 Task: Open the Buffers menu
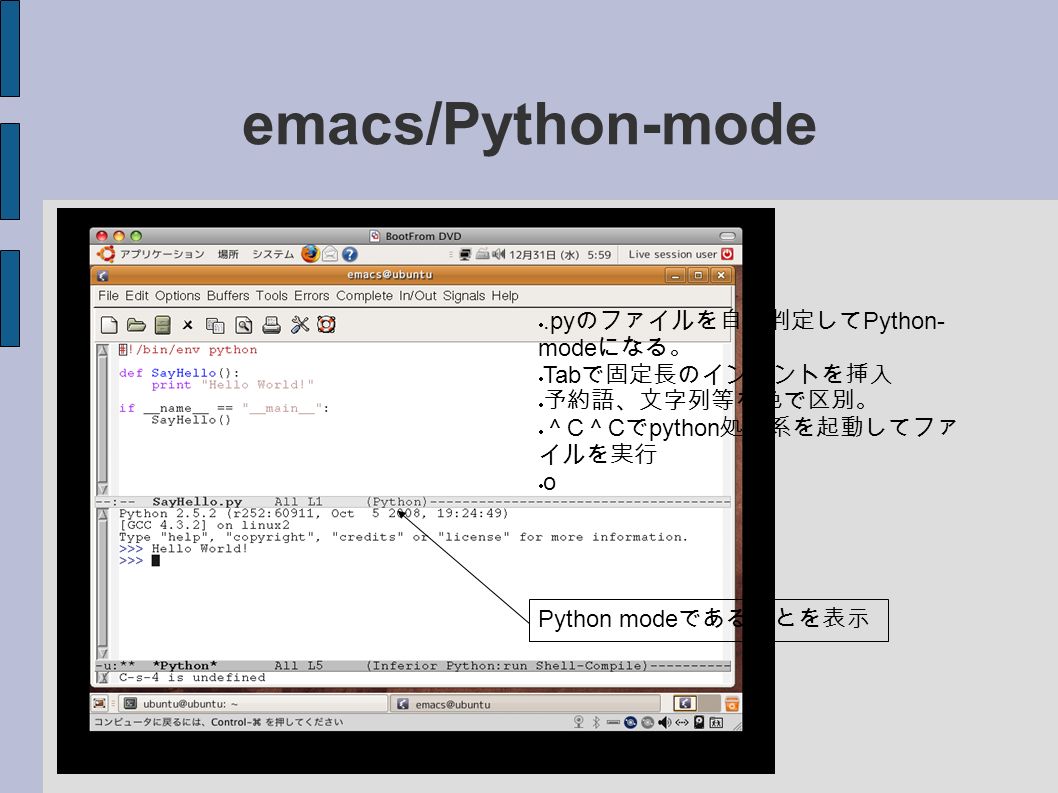pyautogui.click(x=228, y=296)
